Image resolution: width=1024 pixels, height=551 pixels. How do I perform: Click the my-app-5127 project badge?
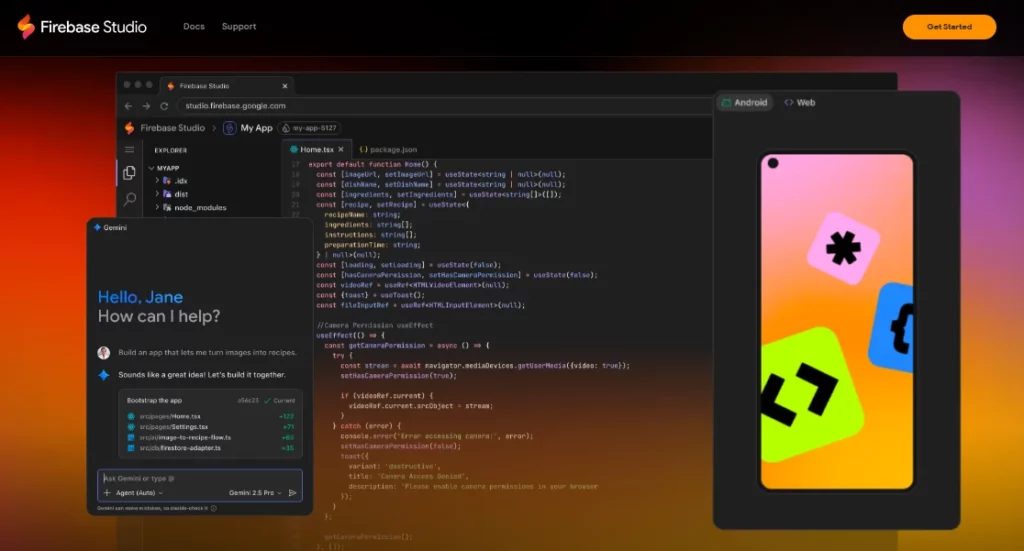pos(310,128)
